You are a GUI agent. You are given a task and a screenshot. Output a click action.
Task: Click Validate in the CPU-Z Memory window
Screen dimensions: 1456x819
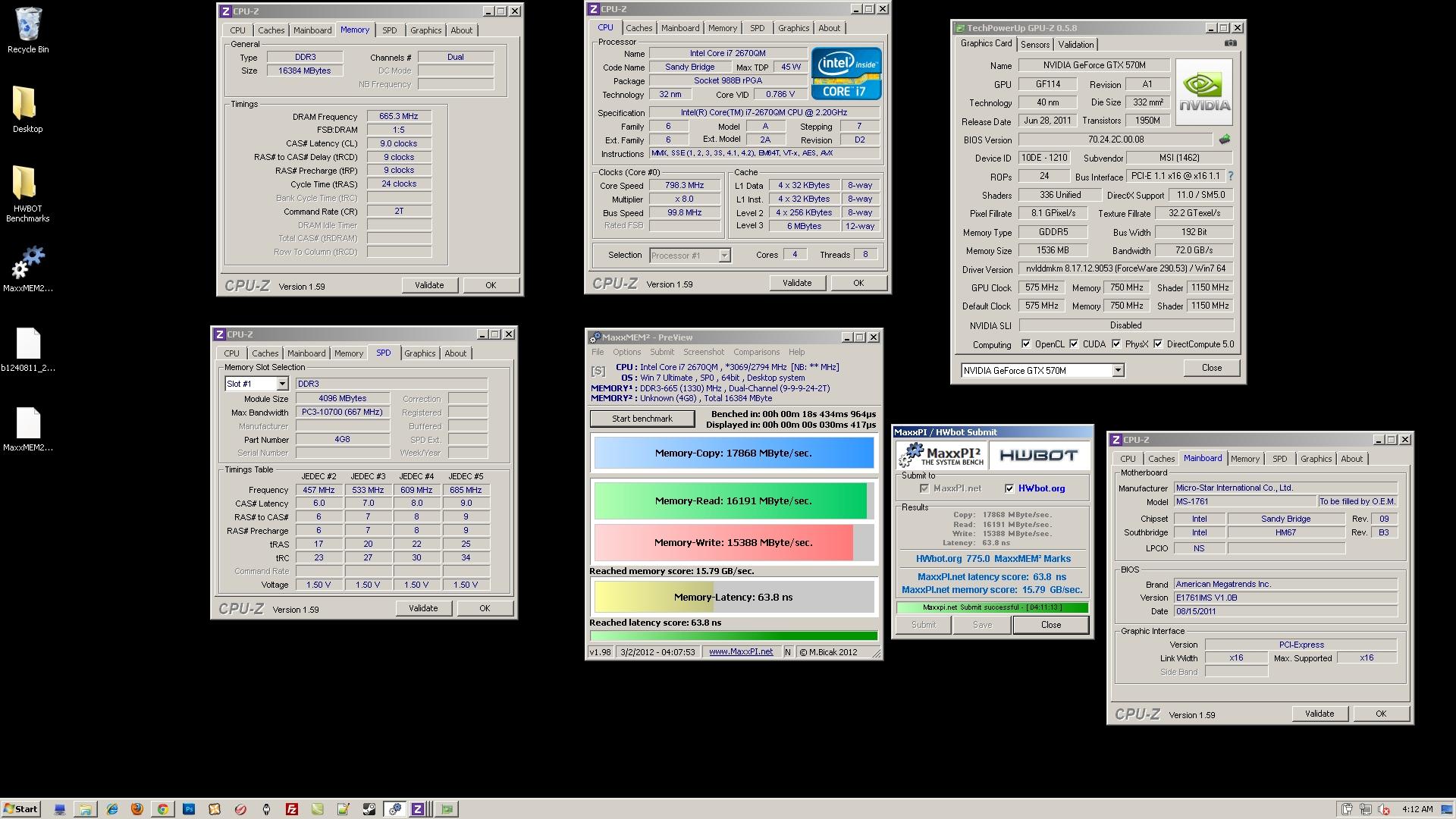(429, 285)
